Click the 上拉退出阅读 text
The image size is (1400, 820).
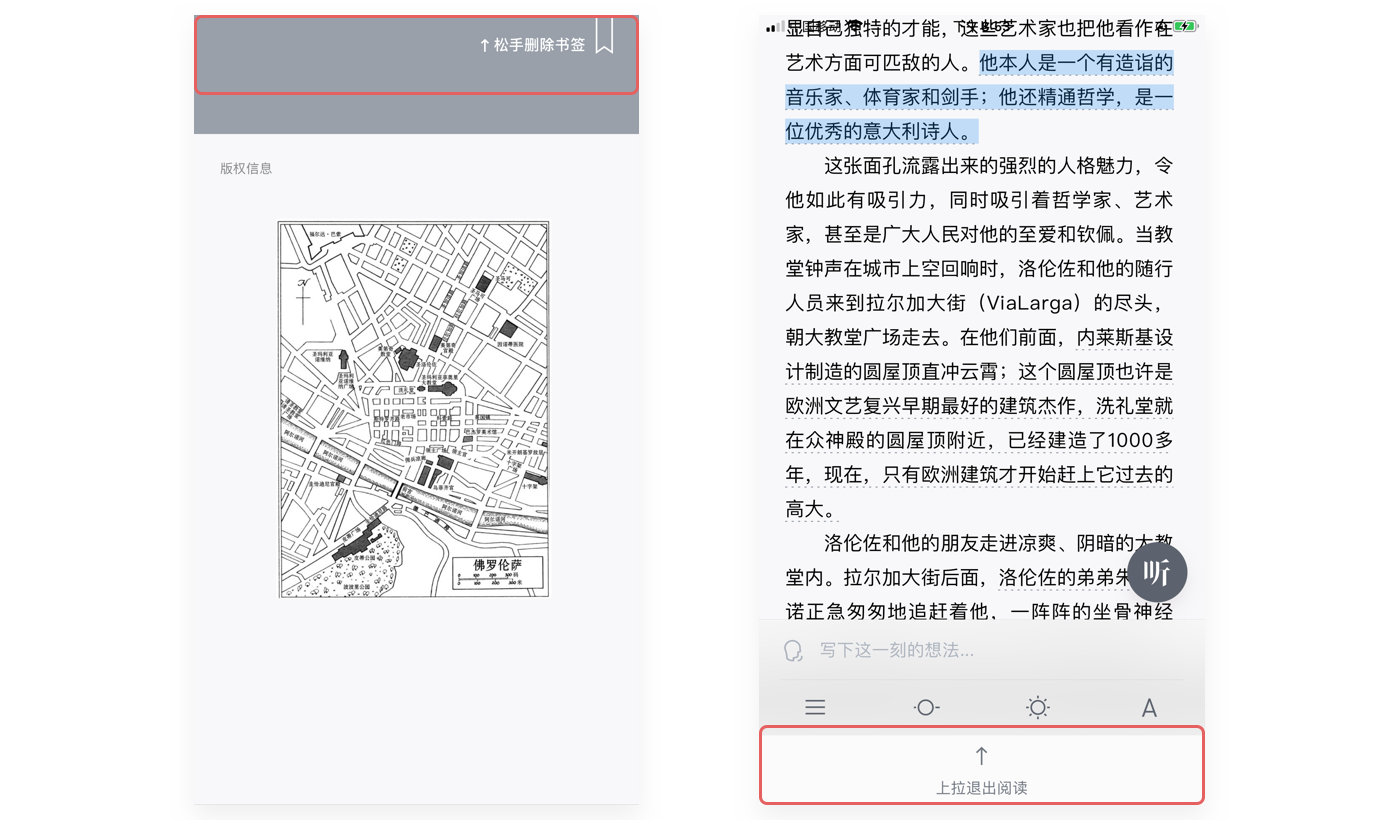982,788
